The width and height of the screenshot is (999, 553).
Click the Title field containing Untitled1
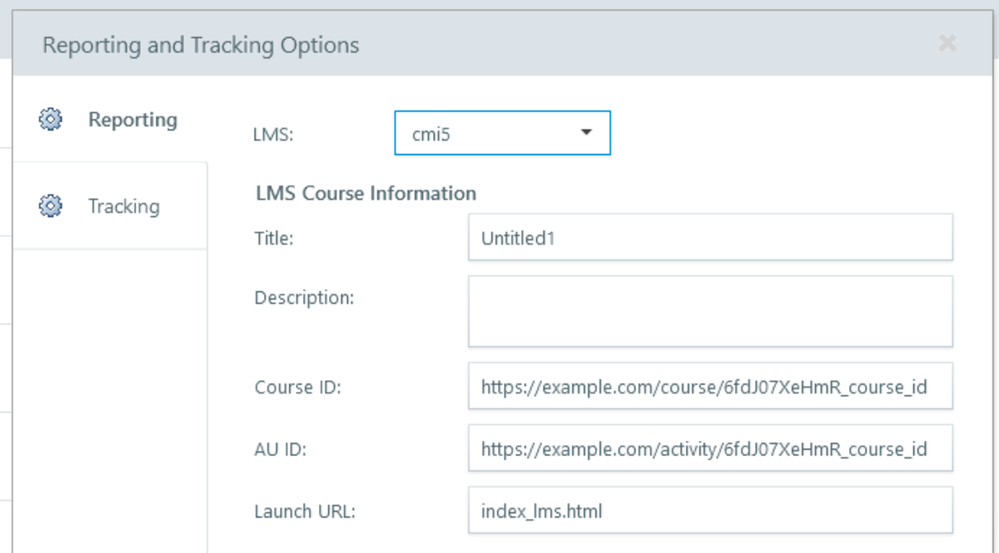click(x=710, y=239)
